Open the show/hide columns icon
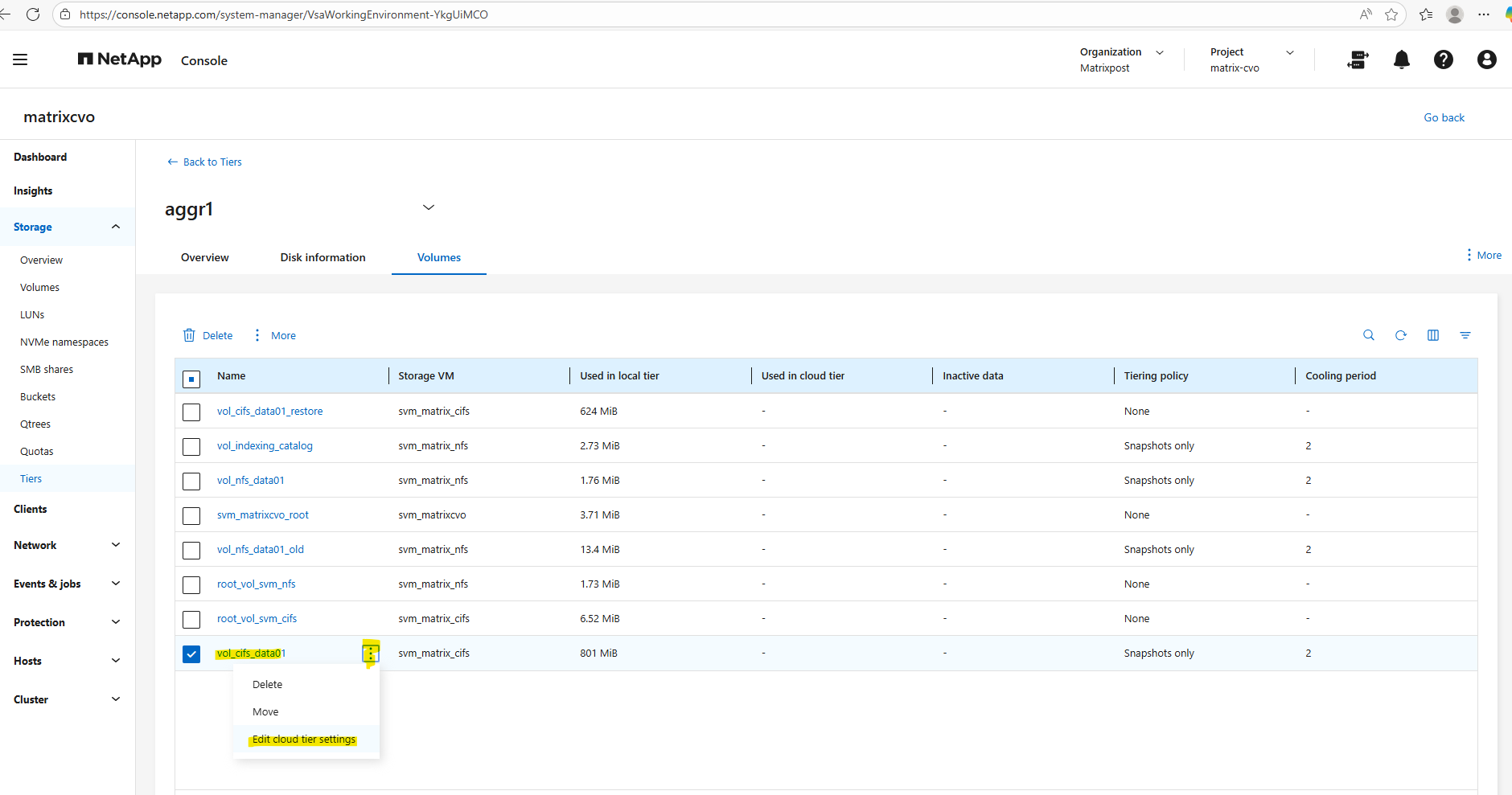The image size is (1512, 795). point(1432,335)
